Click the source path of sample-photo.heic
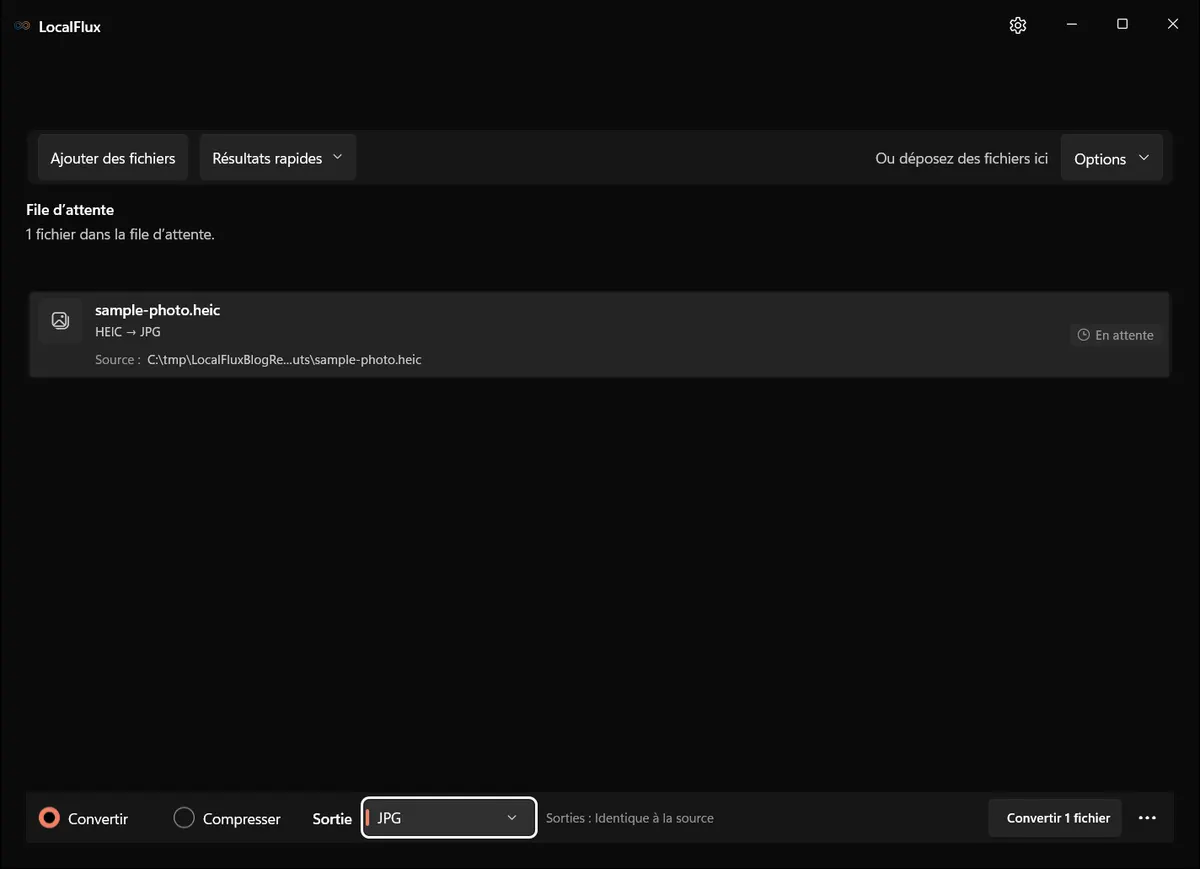Image resolution: width=1200 pixels, height=869 pixels. (x=284, y=360)
